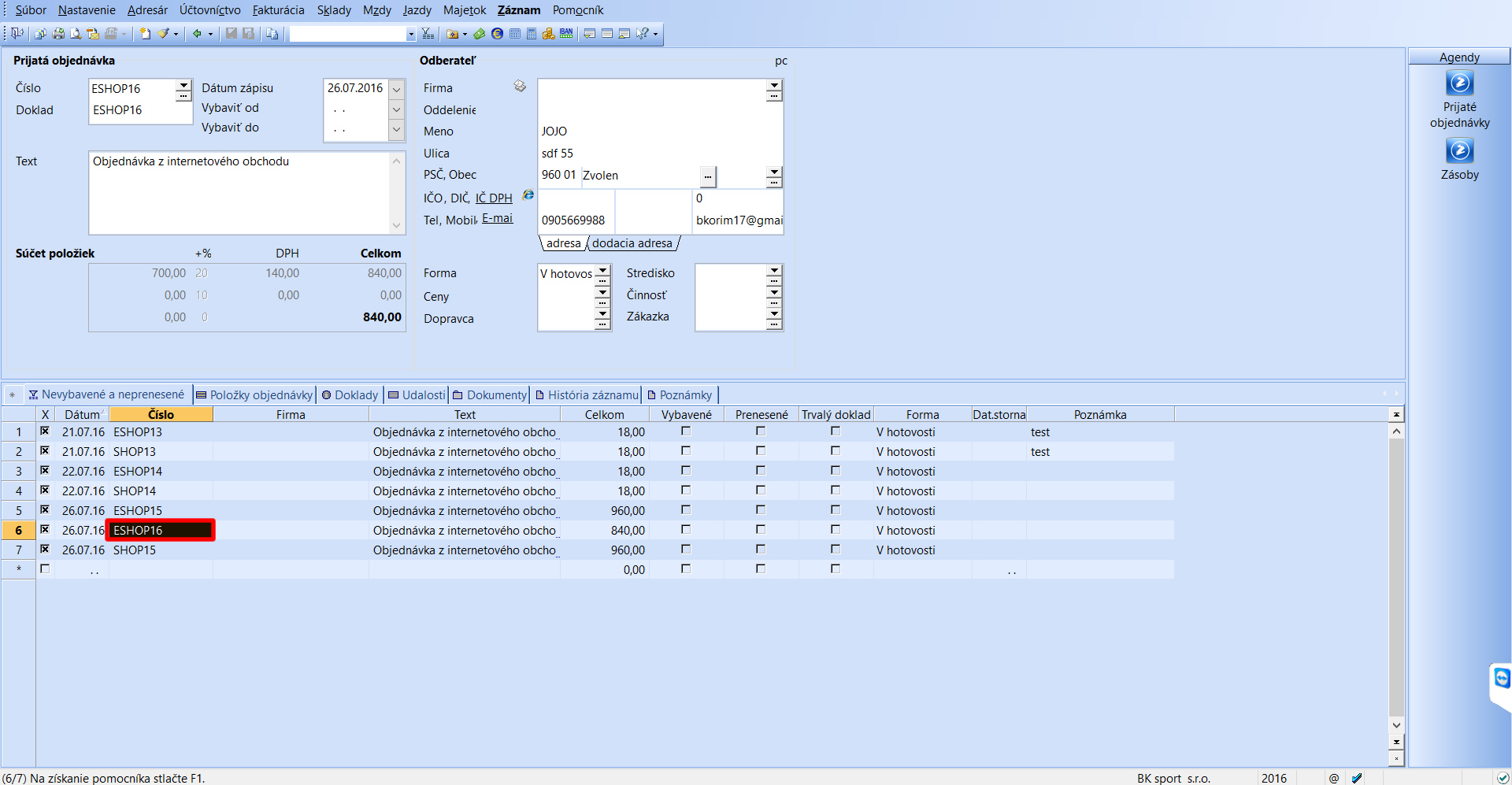
Task: Click the IBAN toolbar icon
Action: coord(566,34)
